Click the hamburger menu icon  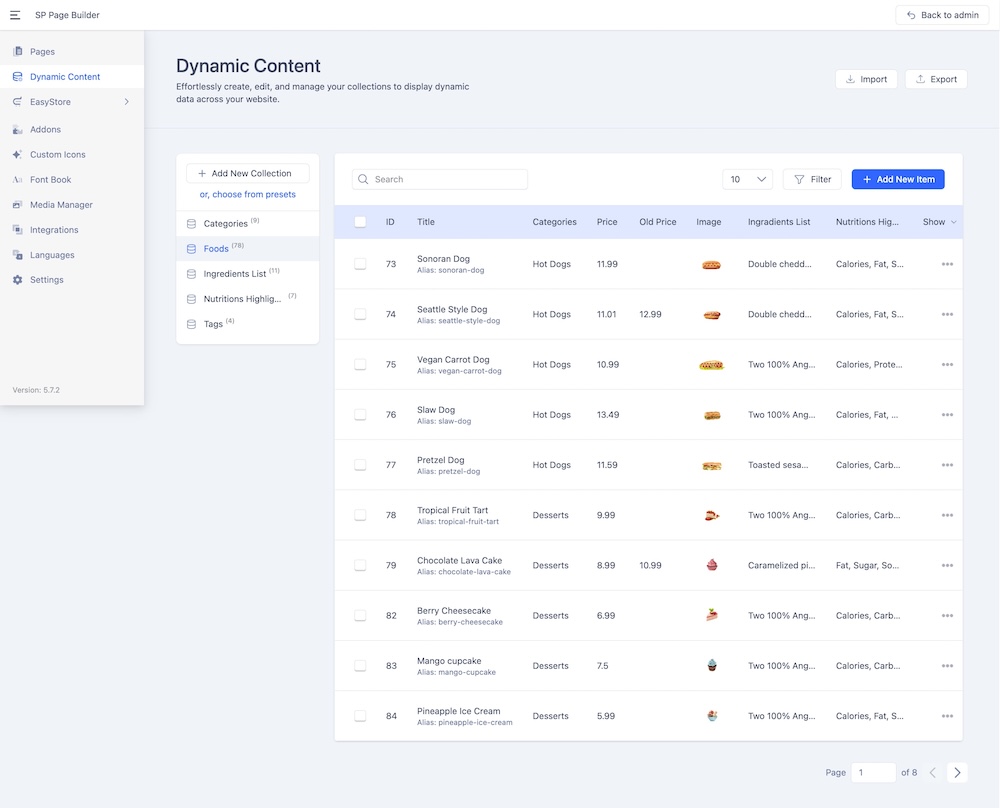coord(15,15)
